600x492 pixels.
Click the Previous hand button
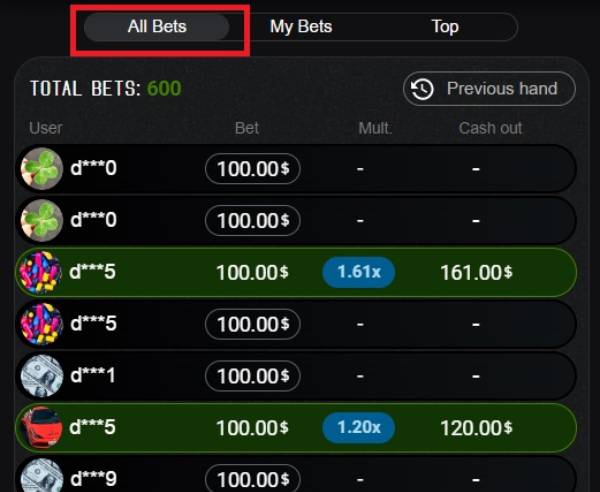[489, 89]
